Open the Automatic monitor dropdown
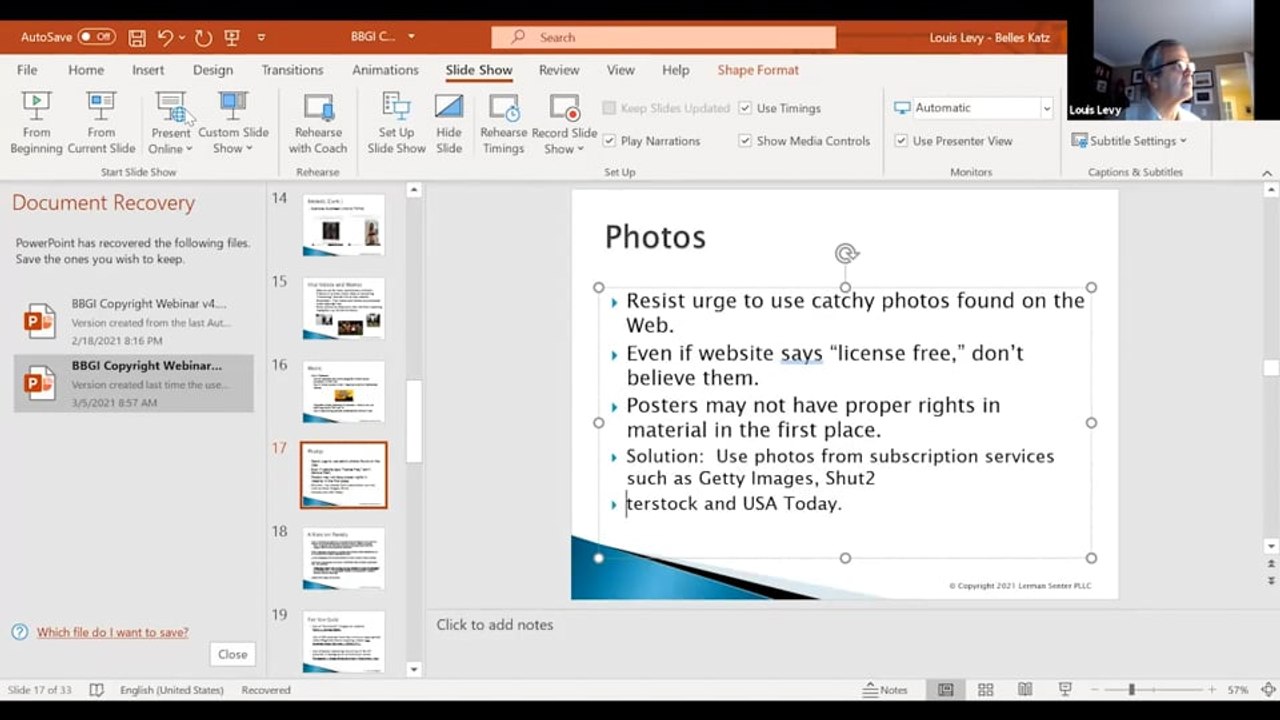 1046,108
